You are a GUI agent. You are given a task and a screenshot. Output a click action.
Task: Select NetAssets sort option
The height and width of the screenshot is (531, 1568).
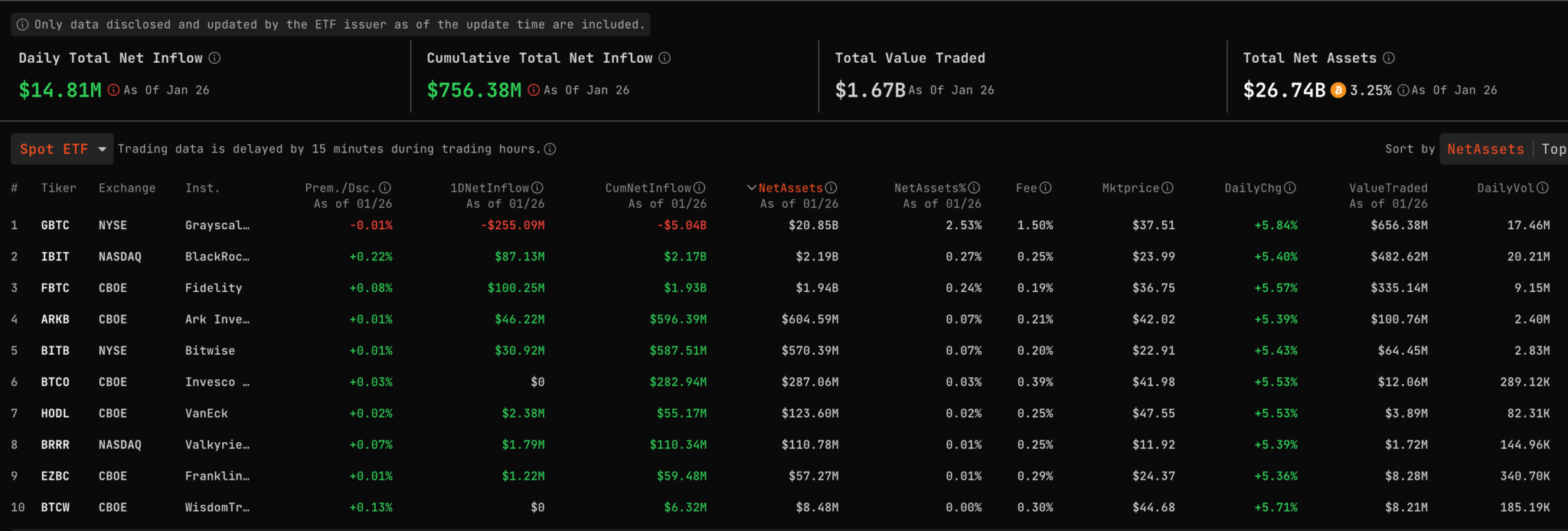(1485, 149)
